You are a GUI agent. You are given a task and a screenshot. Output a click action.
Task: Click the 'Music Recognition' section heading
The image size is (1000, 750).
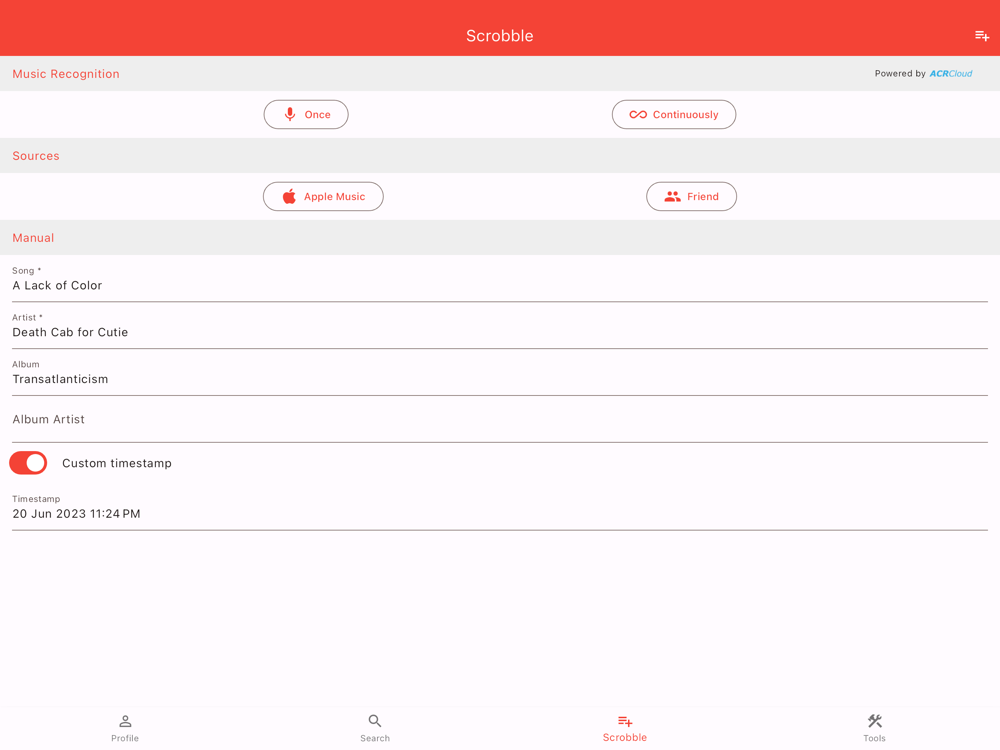[x=66, y=74]
